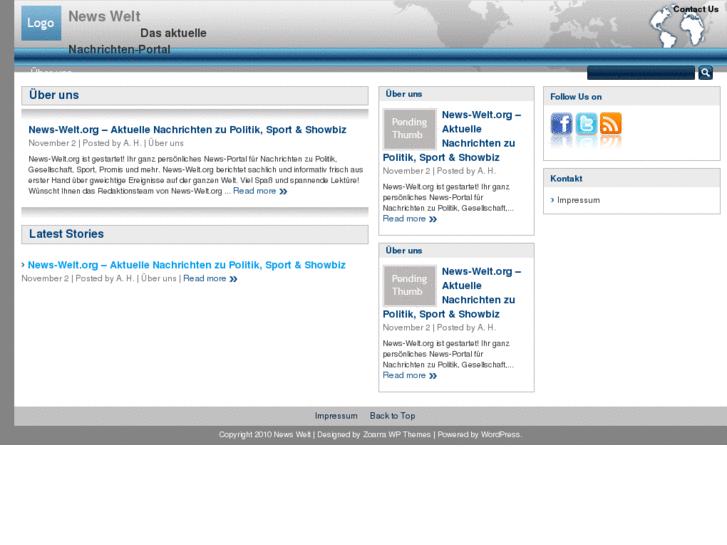The image size is (727, 545).
Task: Open the RSS feed icon
Action: click(611, 124)
